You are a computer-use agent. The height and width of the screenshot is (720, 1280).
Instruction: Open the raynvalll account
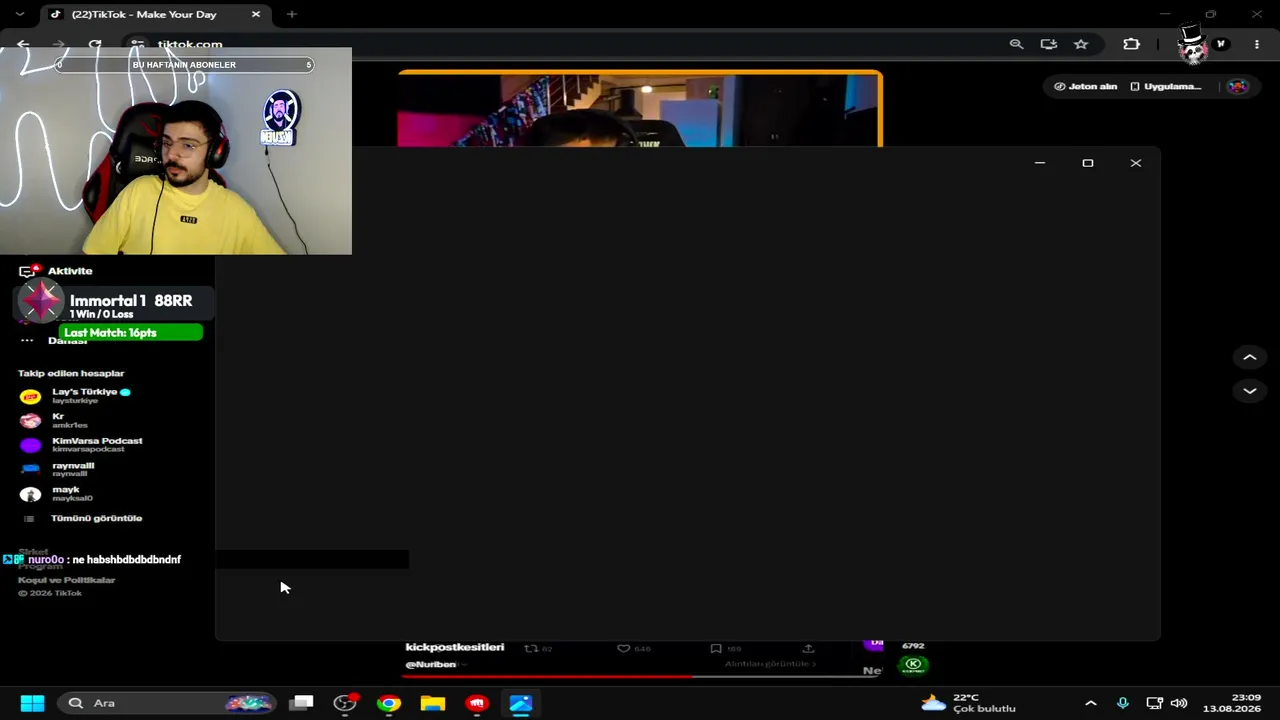[x=57, y=469]
